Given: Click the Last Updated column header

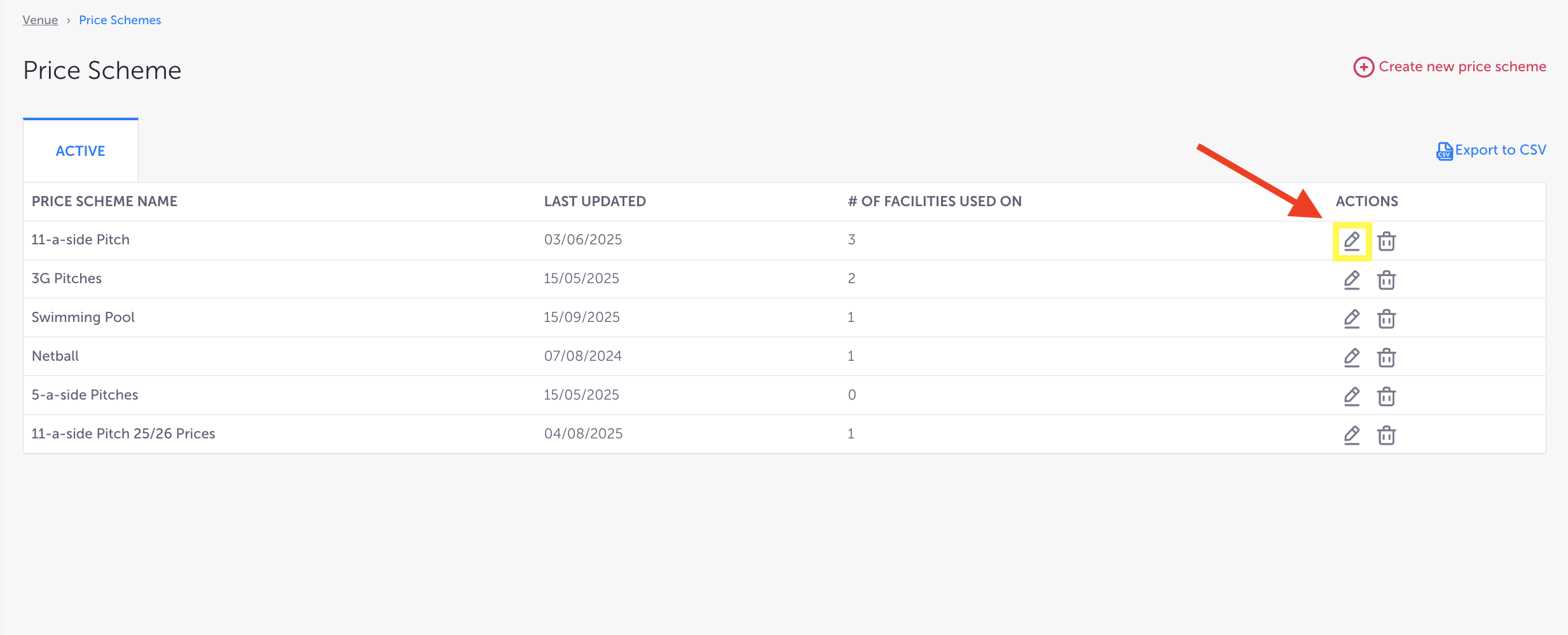Looking at the screenshot, I should coord(595,201).
